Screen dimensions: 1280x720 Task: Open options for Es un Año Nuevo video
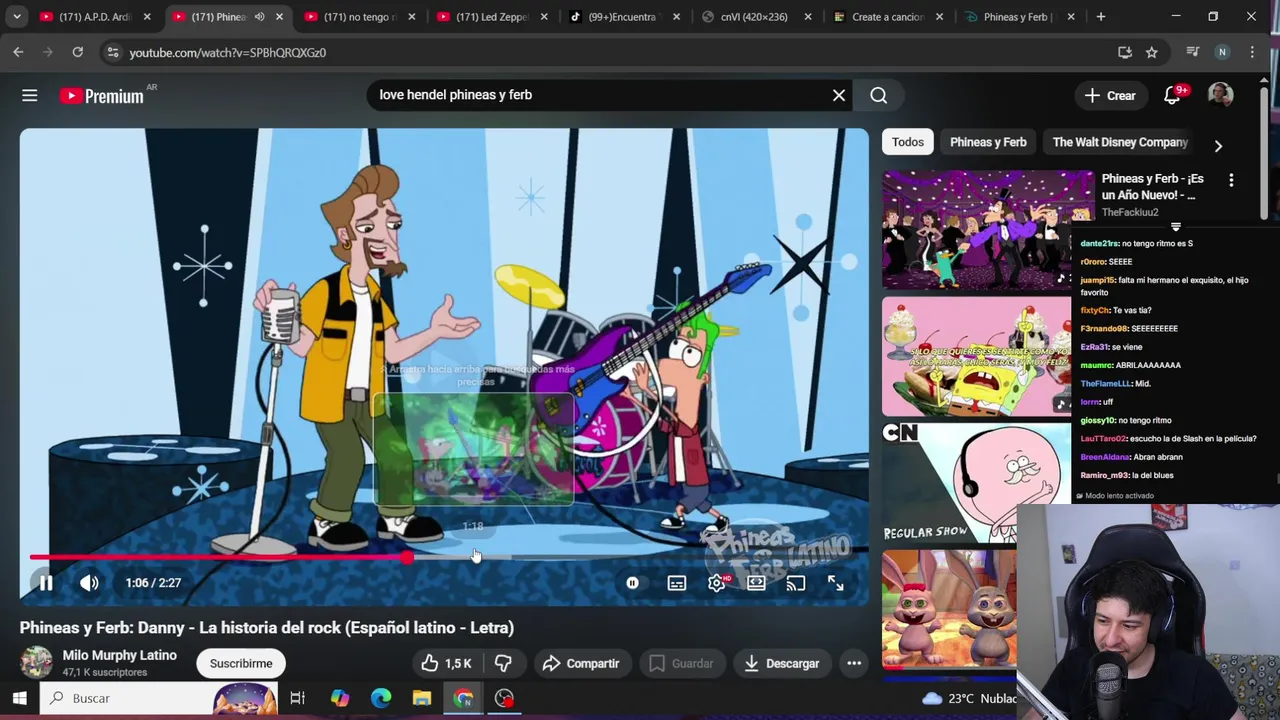click(1231, 180)
